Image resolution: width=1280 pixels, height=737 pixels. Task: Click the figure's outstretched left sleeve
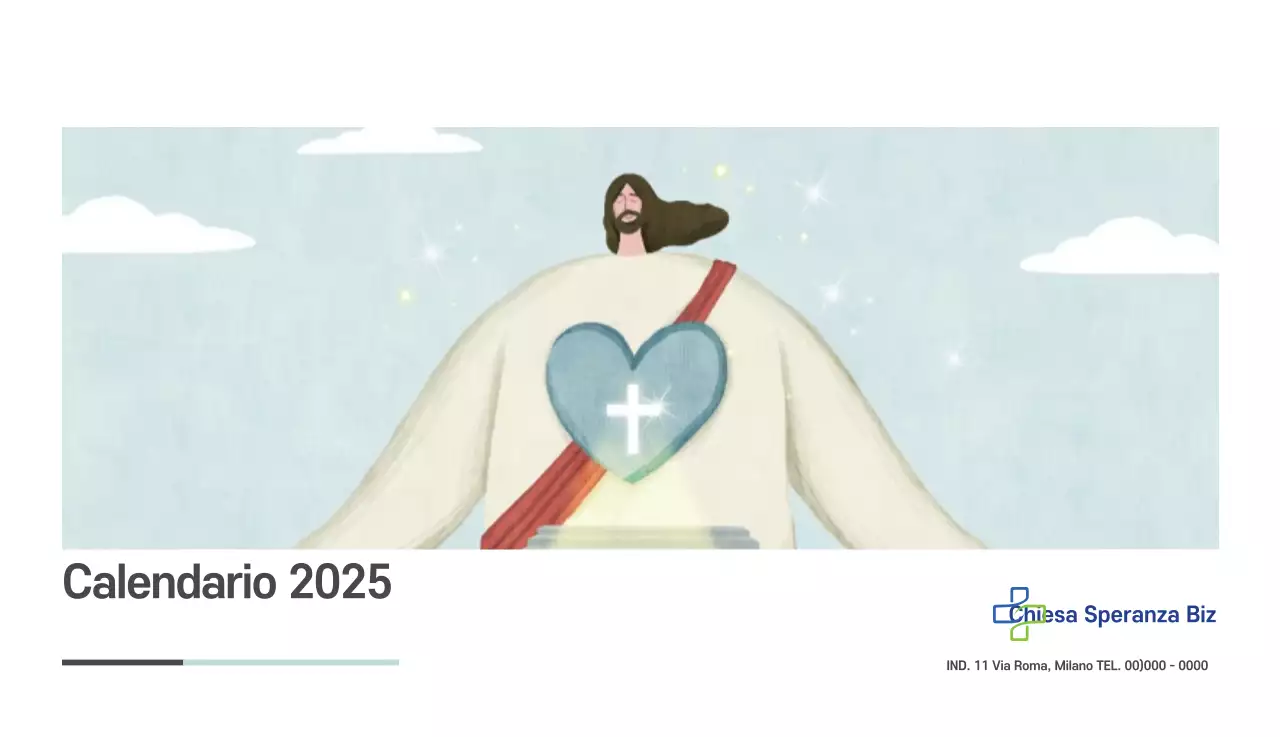pyautogui.click(x=400, y=450)
